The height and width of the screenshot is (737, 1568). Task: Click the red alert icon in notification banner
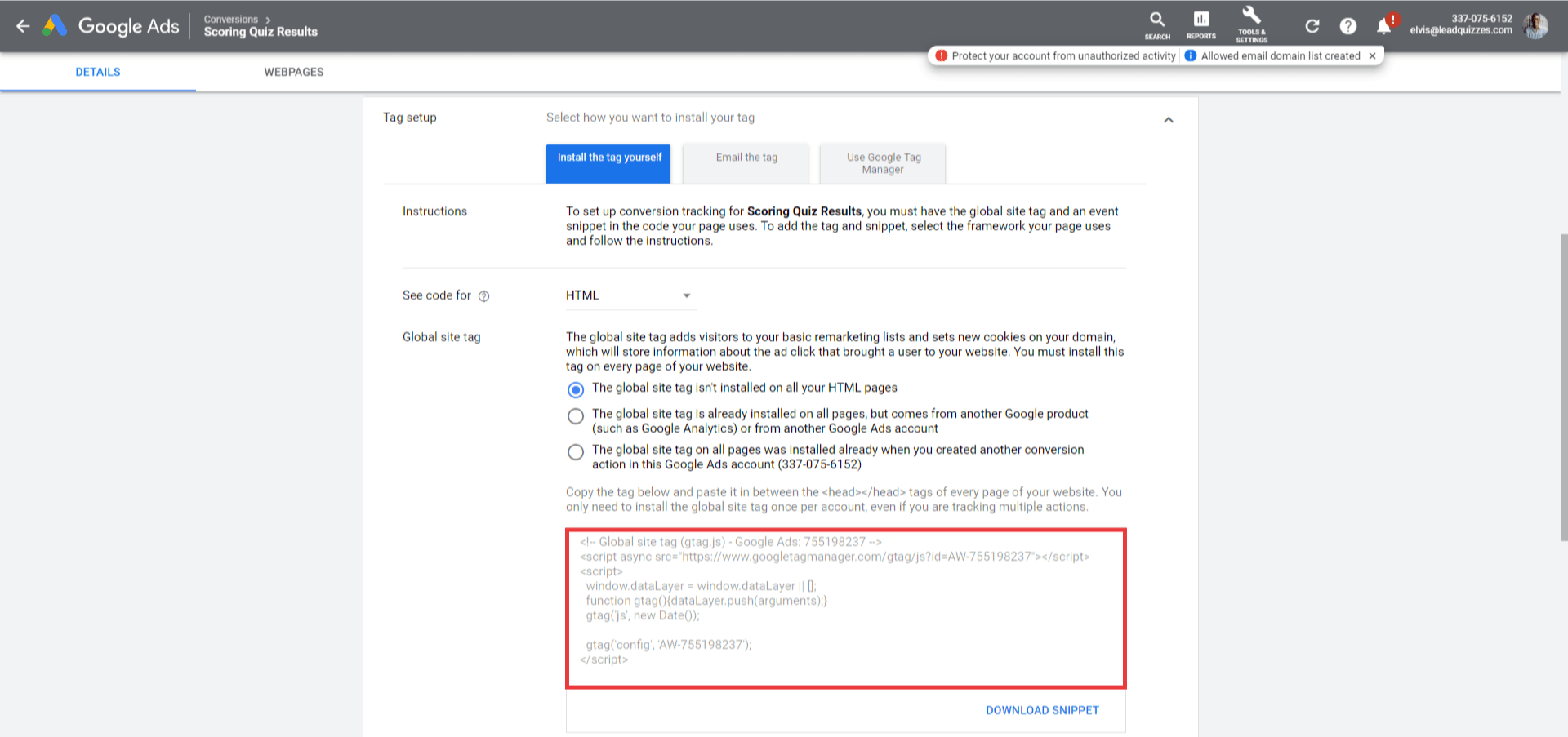point(942,55)
